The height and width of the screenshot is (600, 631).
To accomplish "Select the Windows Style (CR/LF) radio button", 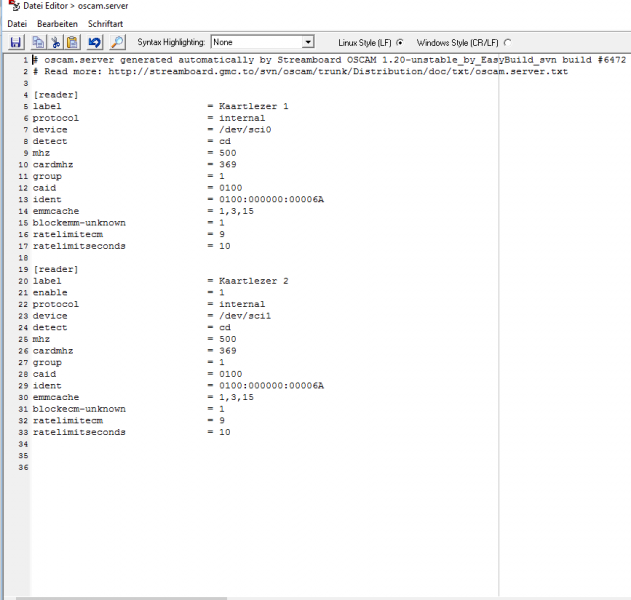I will (507, 43).
